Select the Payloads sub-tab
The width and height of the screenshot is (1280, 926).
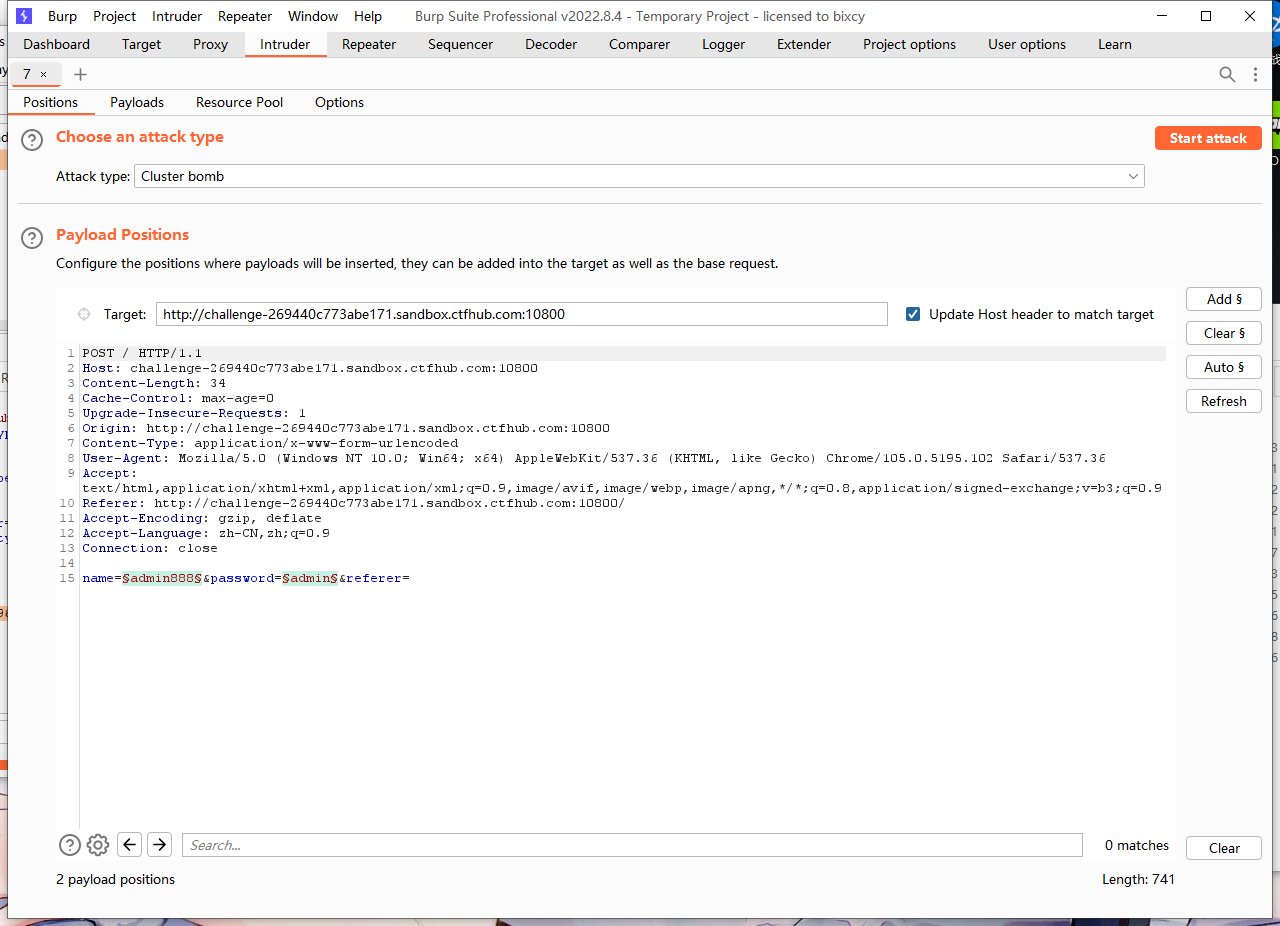pyautogui.click(x=137, y=102)
